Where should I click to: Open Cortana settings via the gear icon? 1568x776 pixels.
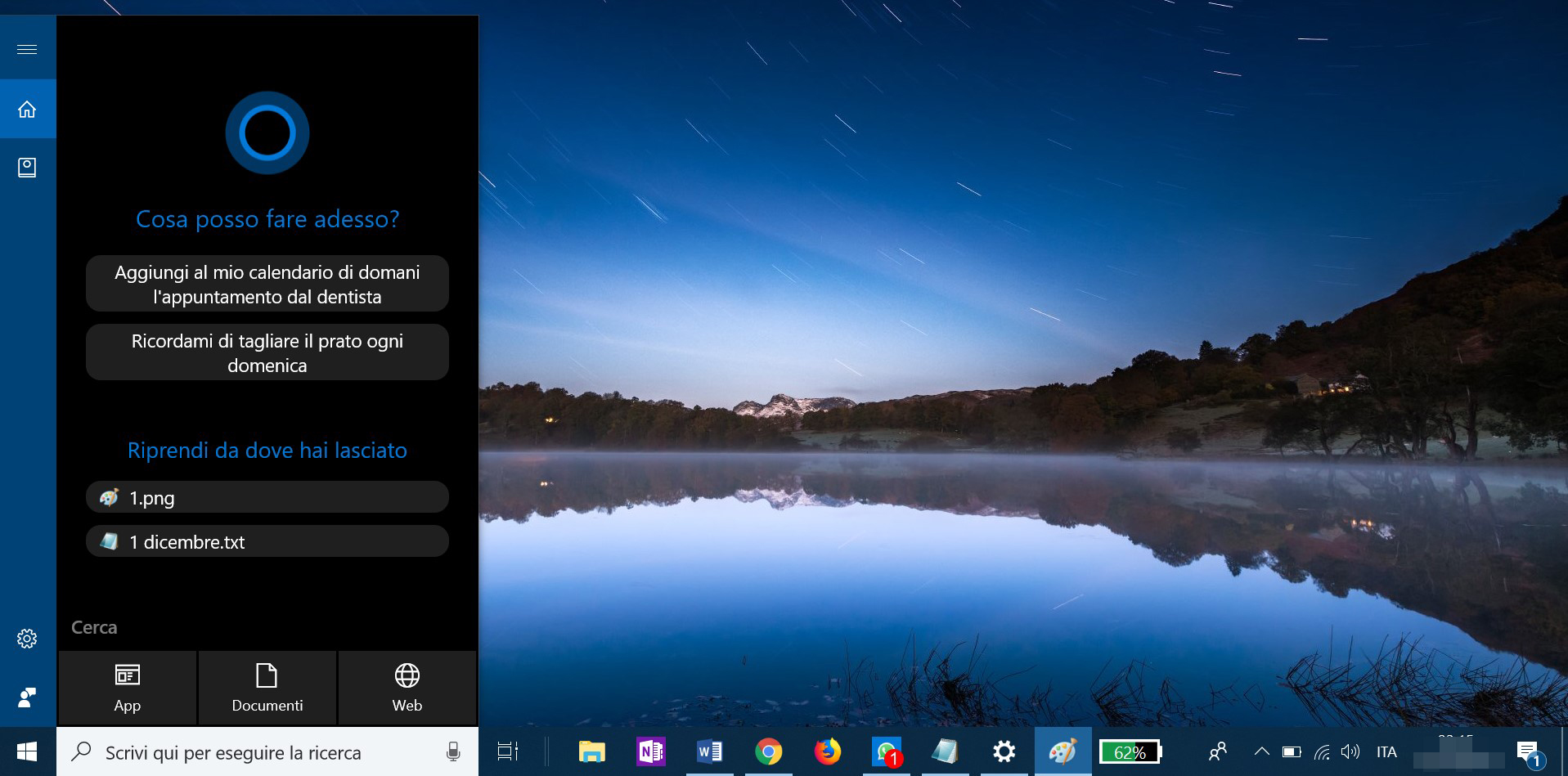tap(27, 639)
